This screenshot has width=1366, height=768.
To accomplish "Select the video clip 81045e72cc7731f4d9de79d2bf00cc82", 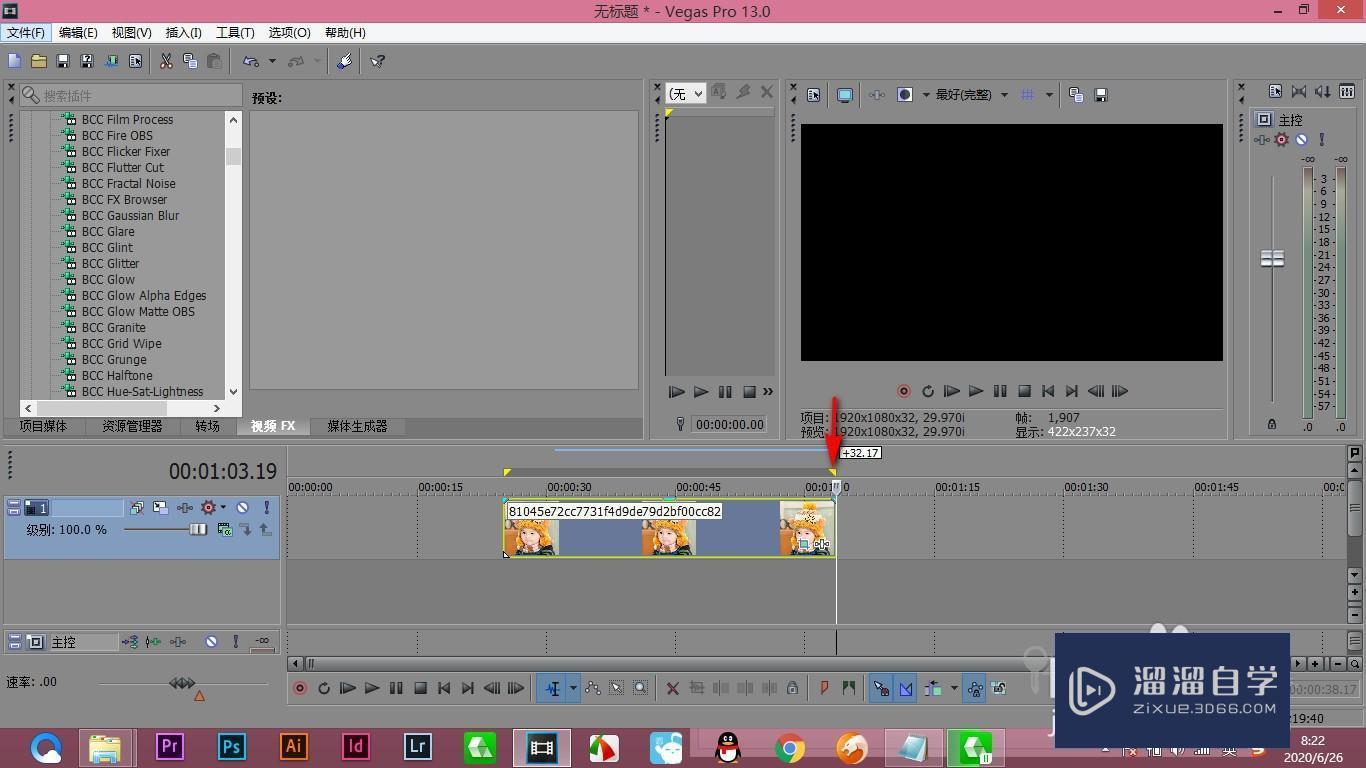I will pos(670,528).
